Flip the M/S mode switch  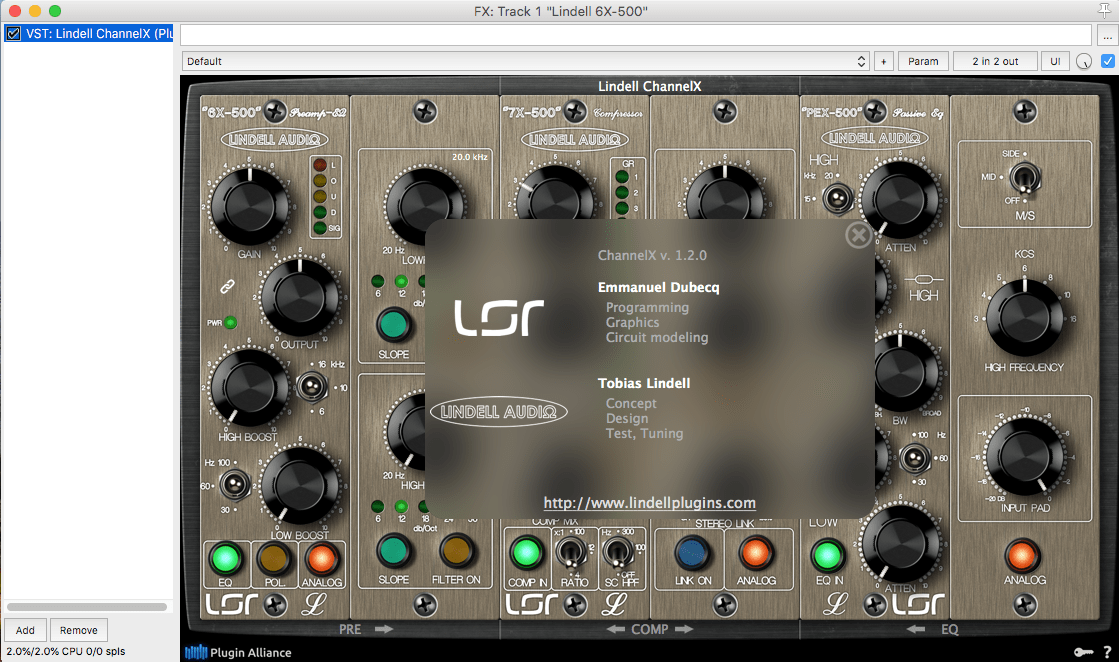pyautogui.click(x=1025, y=178)
